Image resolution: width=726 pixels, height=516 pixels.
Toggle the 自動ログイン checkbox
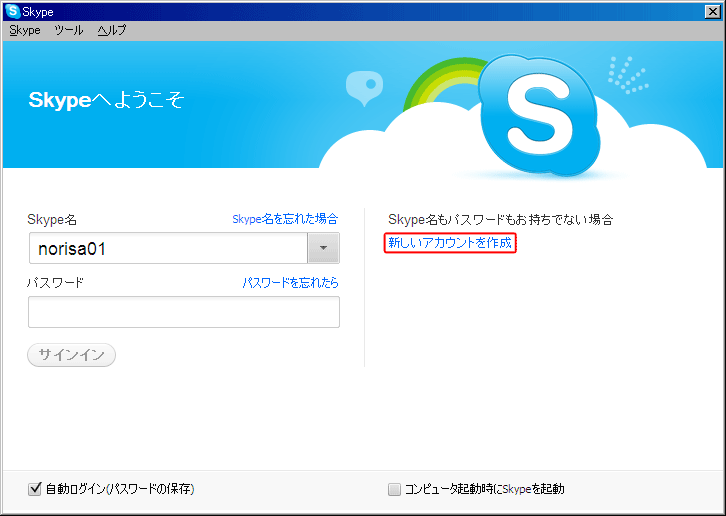35,489
